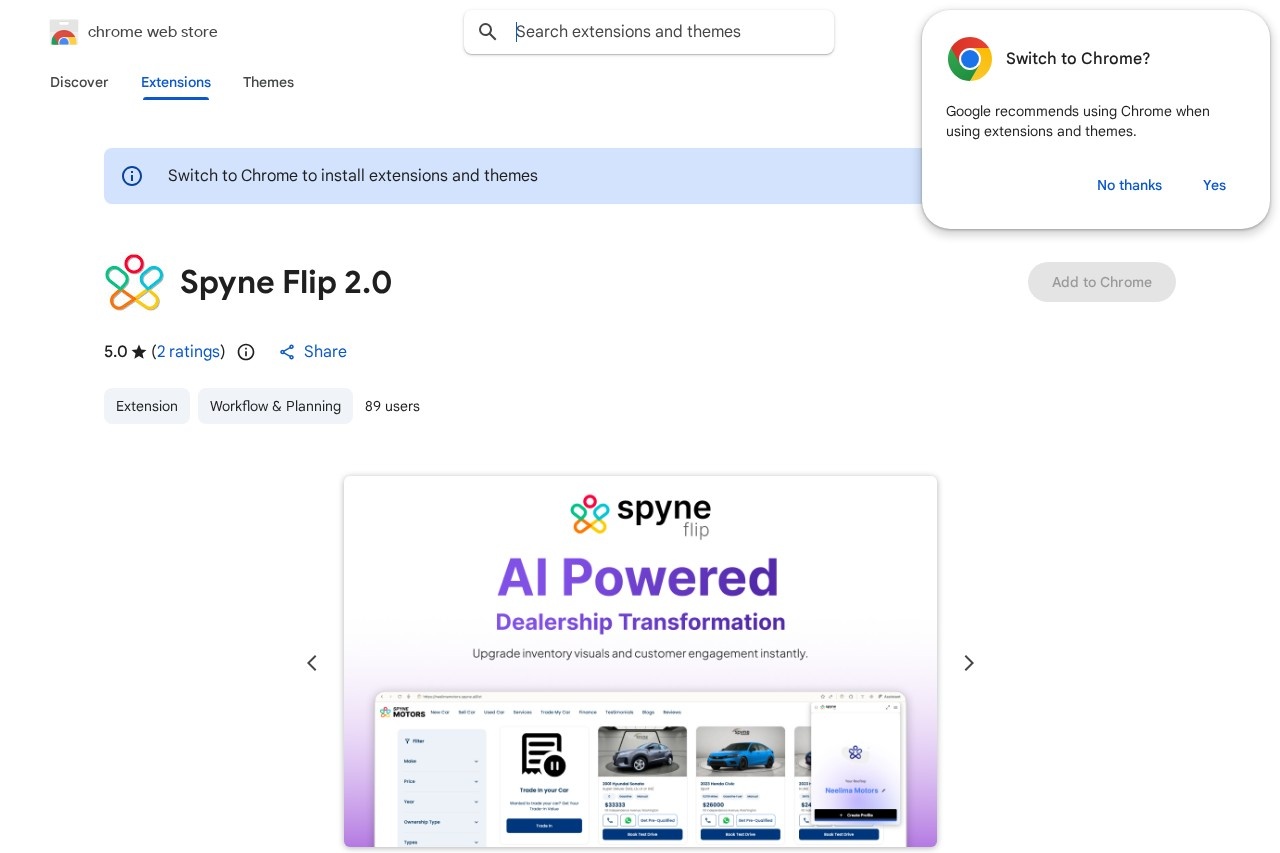1280x853 pixels.
Task: Show next screenshot with right chevron
Action: [x=968, y=663]
